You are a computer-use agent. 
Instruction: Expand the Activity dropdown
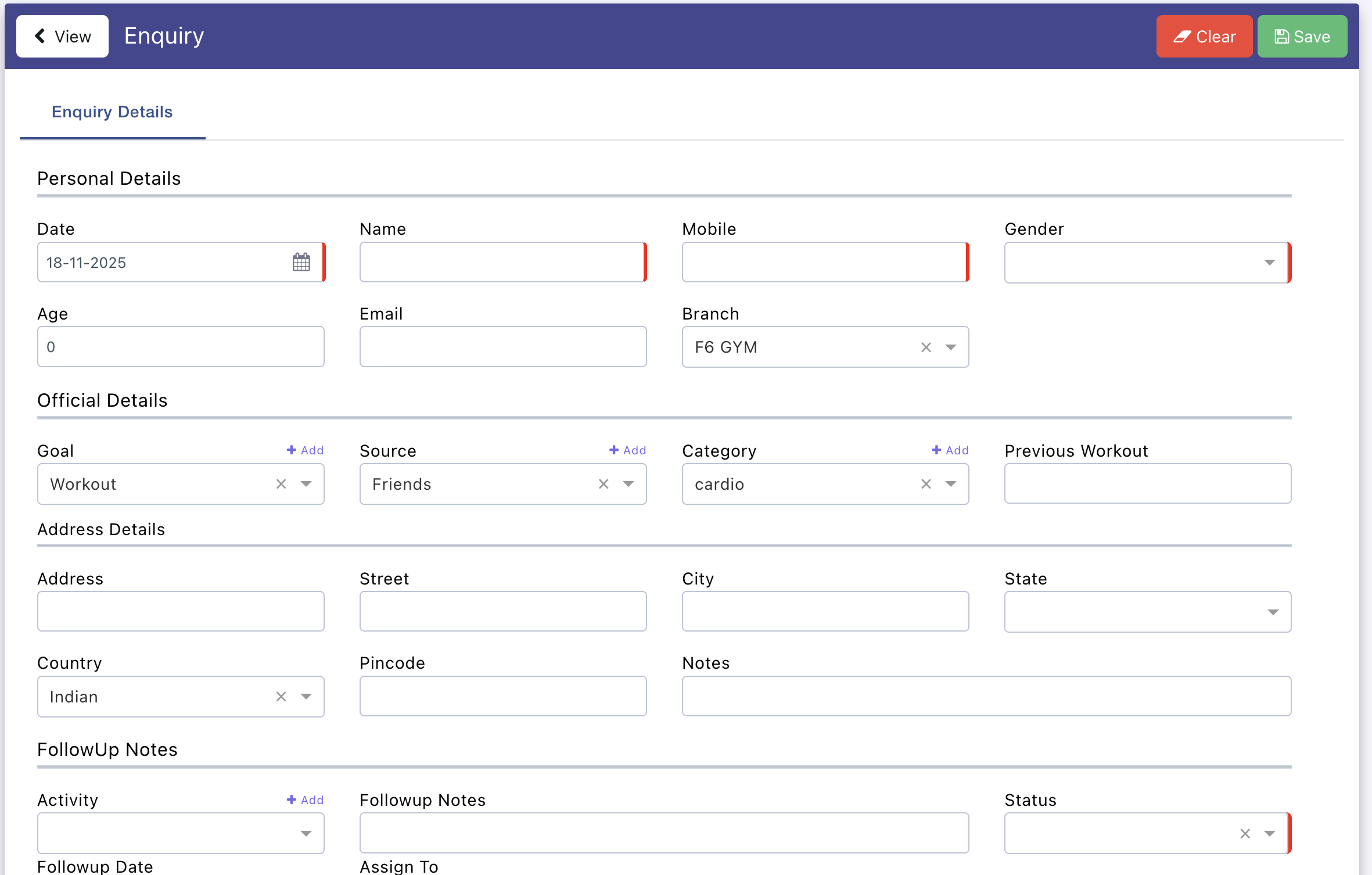pyautogui.click(x=306, y=834)
